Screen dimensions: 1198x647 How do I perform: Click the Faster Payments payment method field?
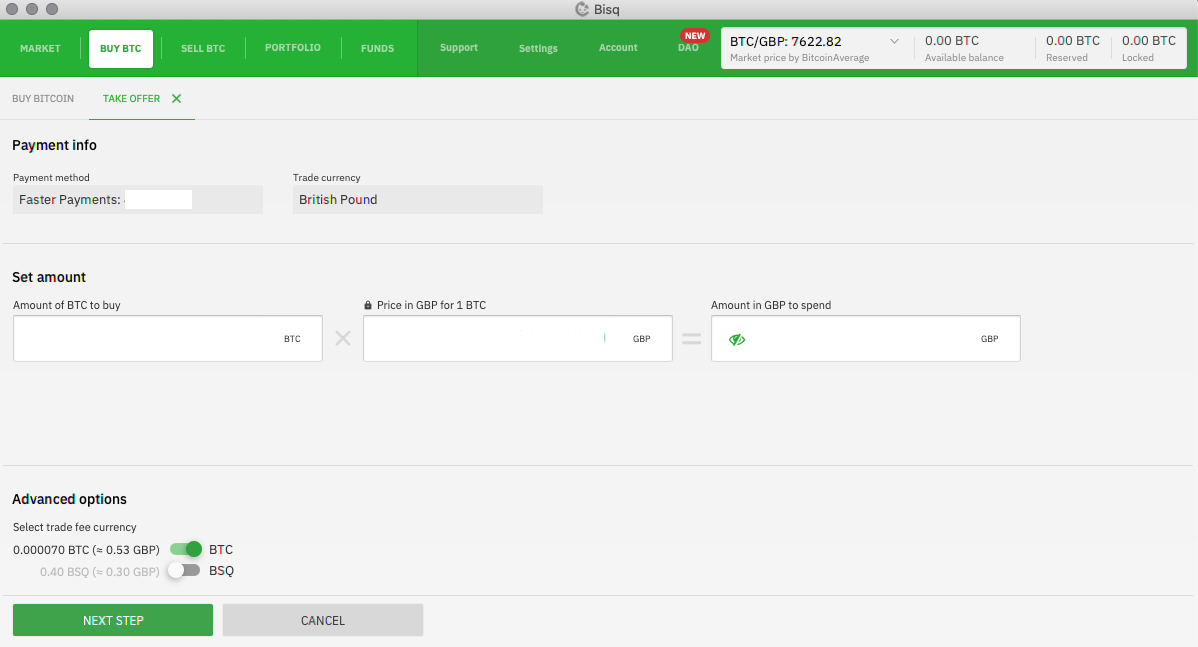pos(138,199)
